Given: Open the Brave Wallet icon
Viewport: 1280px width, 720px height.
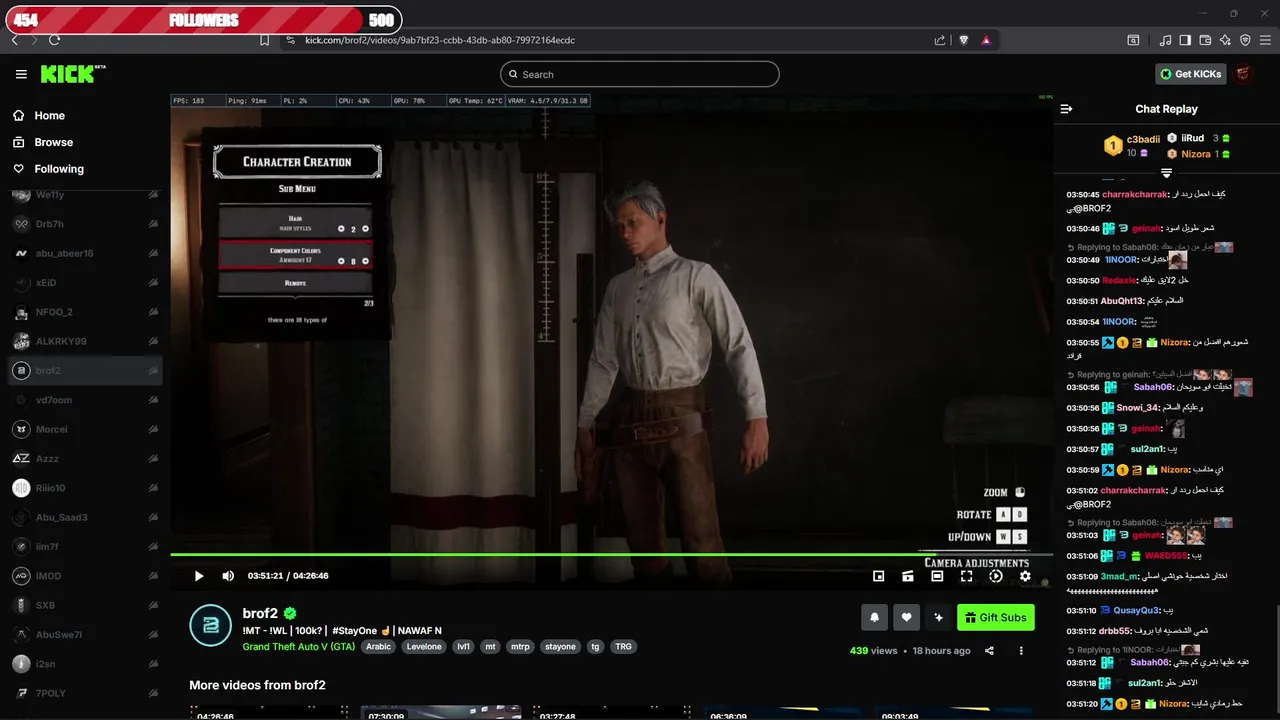Looking at the screenshot, I should pos(1205,40).
